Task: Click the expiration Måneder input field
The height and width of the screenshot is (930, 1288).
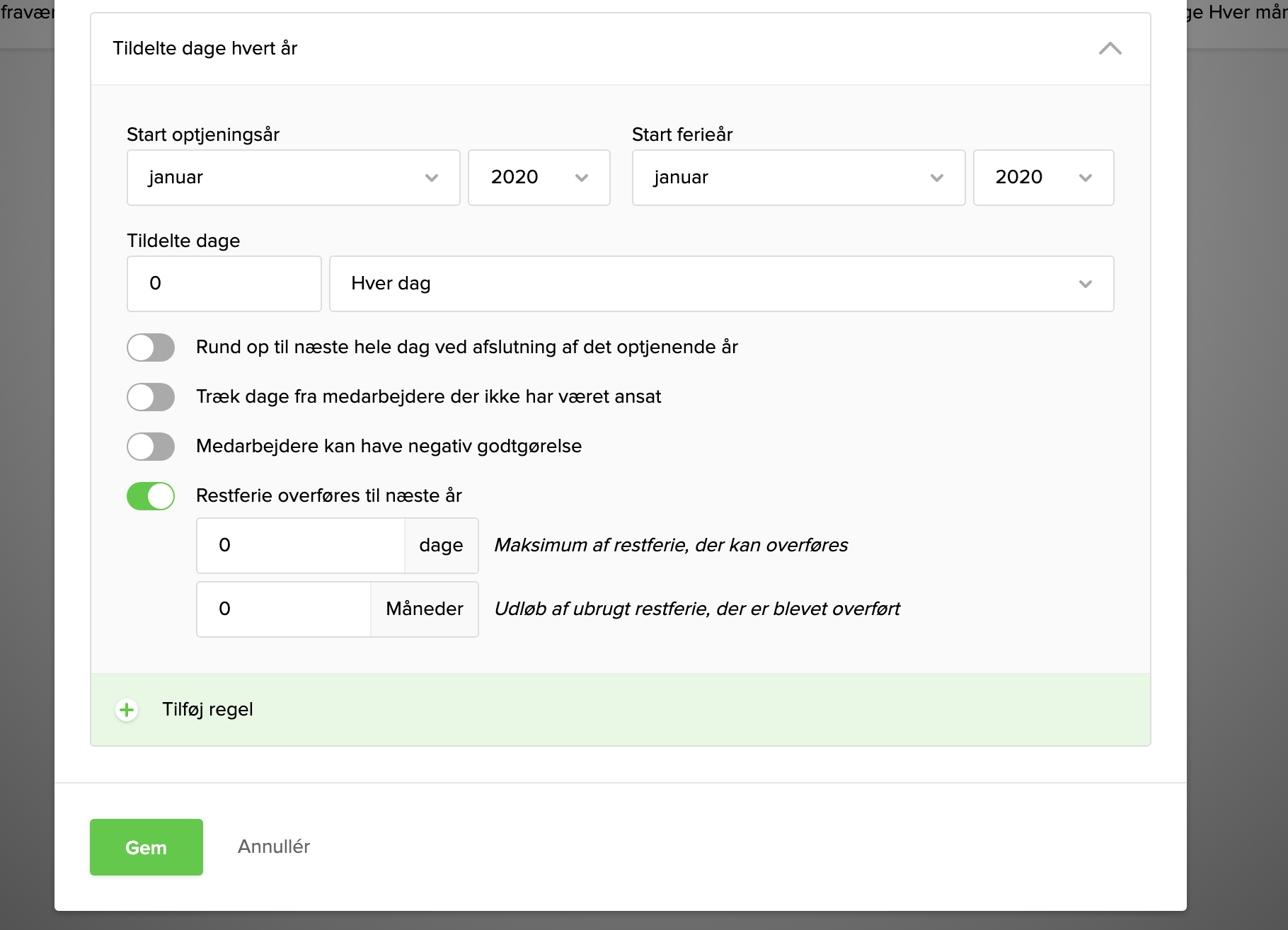Action: (x=284, y=609)
